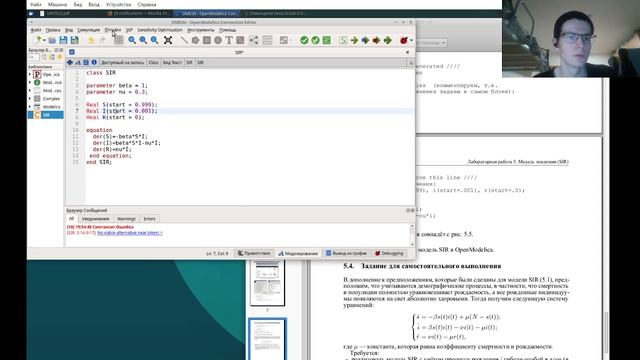This screenshot has height=360, width=640.
Task: Toggle grid lines in the toolbar
Action: (x=118, y=40)
